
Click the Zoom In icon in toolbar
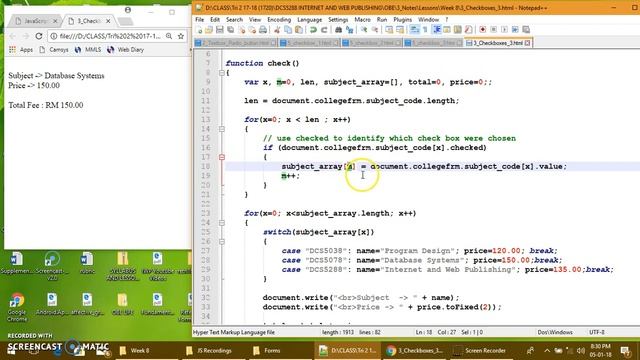(x=364, y=29)
